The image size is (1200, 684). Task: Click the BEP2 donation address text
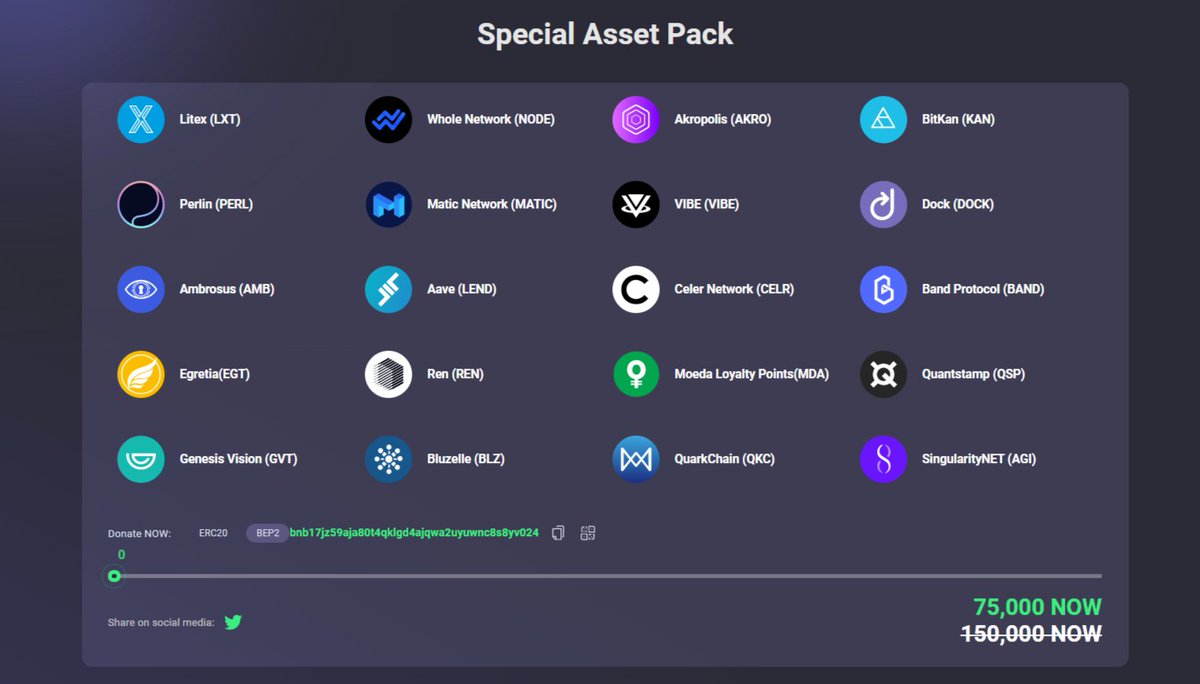point(414,533)
